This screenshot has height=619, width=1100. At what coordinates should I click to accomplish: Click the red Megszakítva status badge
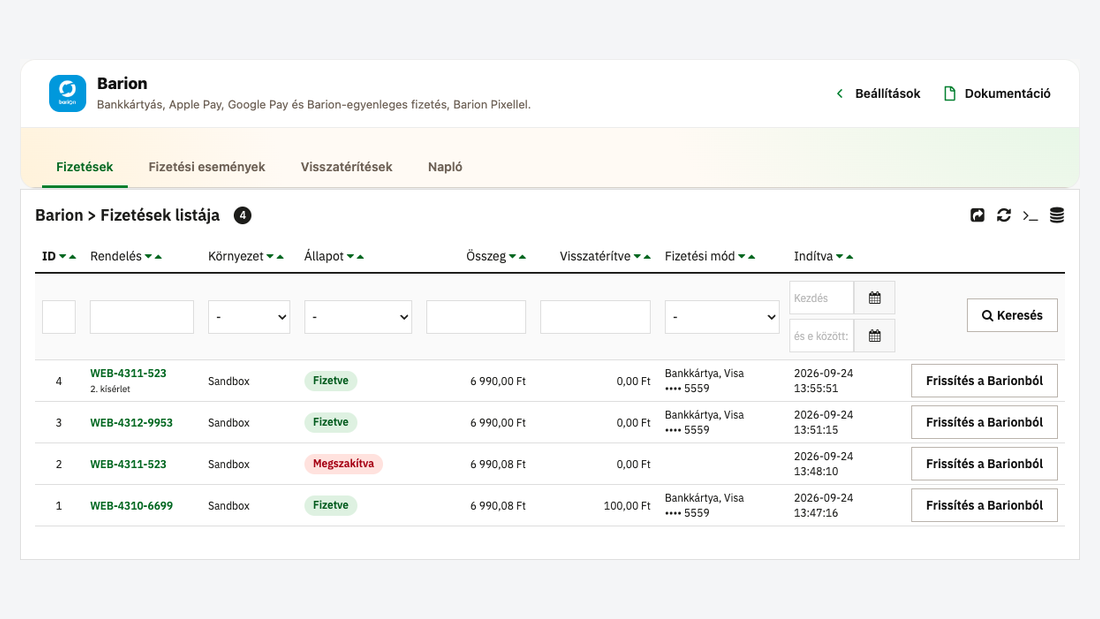tap(343, 464)
